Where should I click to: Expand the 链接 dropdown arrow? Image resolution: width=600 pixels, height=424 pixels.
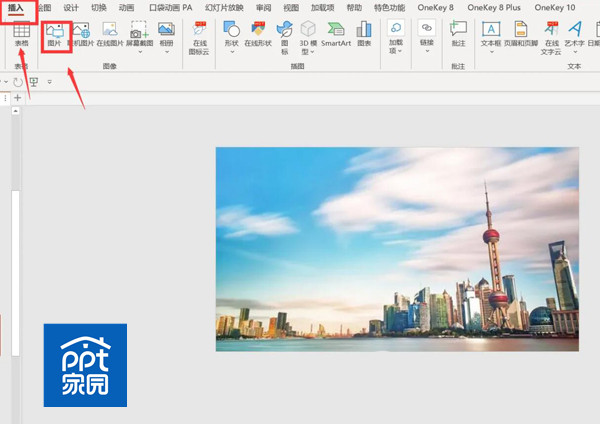click(x=427, y=51)
